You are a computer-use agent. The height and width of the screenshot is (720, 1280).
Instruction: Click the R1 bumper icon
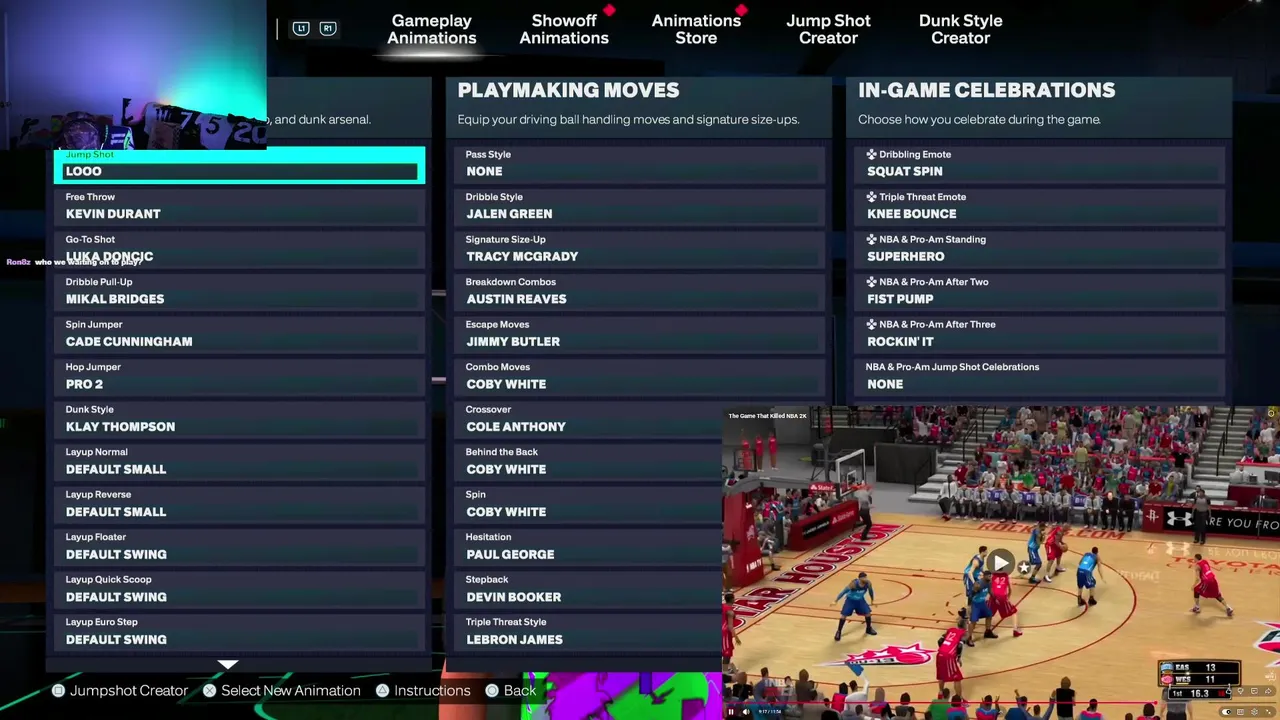click(x=327, y=29)
